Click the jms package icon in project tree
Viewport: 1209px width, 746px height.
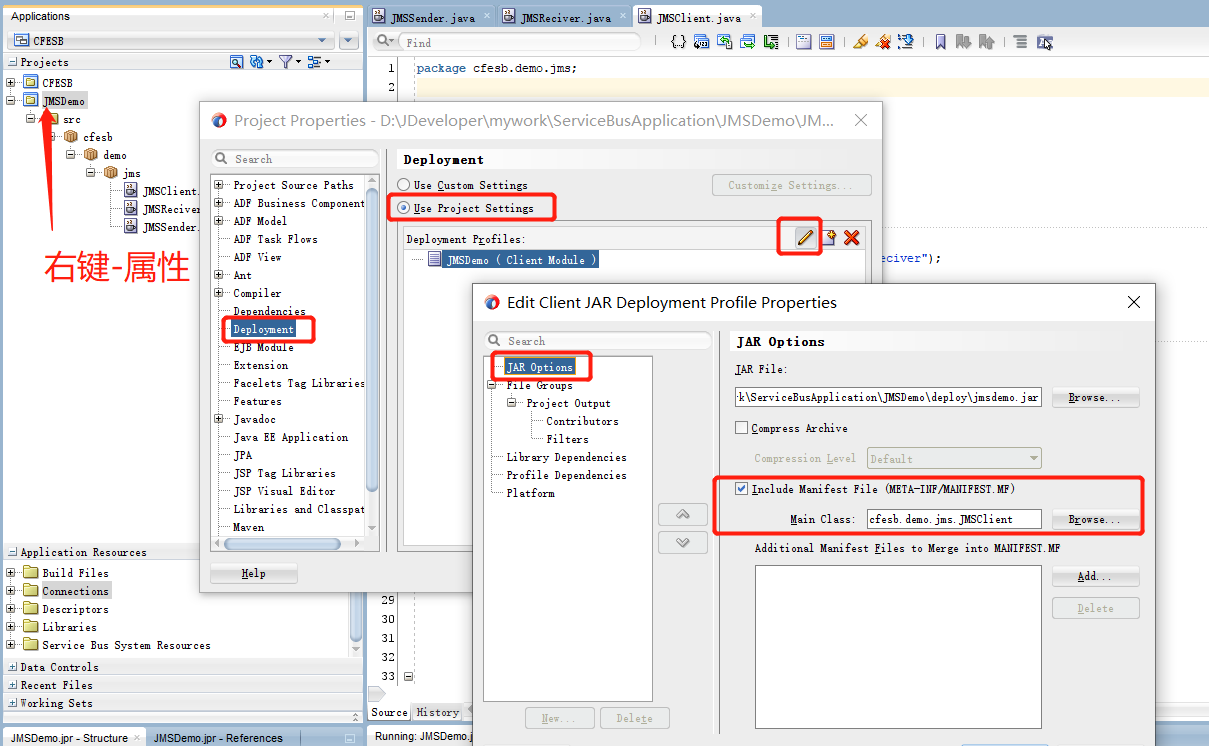click(x=111, y=173)
